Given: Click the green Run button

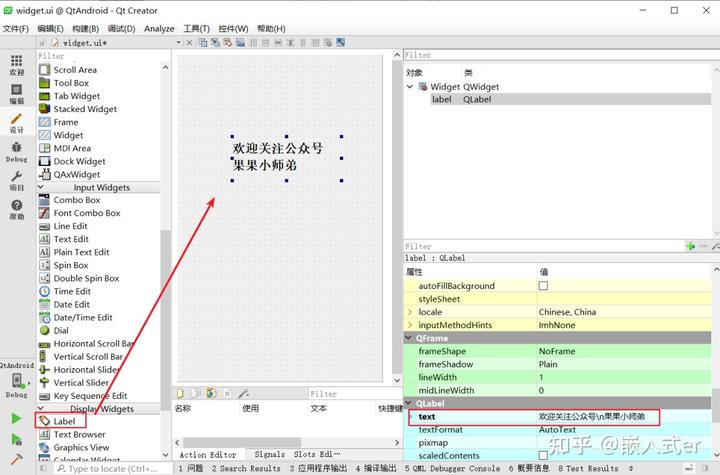Looking at the screenshot, I should coord(16,418).
